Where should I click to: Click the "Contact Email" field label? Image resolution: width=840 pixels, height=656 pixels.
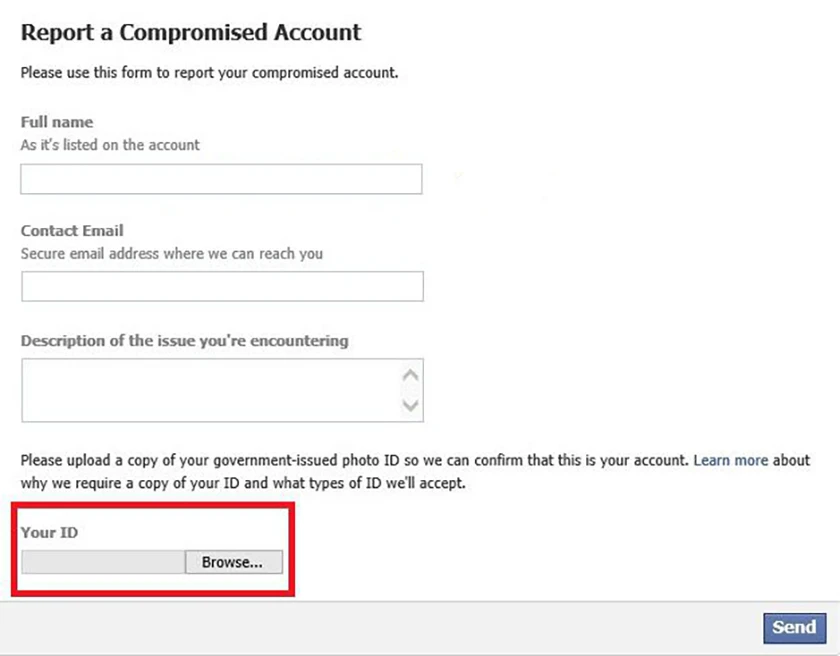[72, 231]
